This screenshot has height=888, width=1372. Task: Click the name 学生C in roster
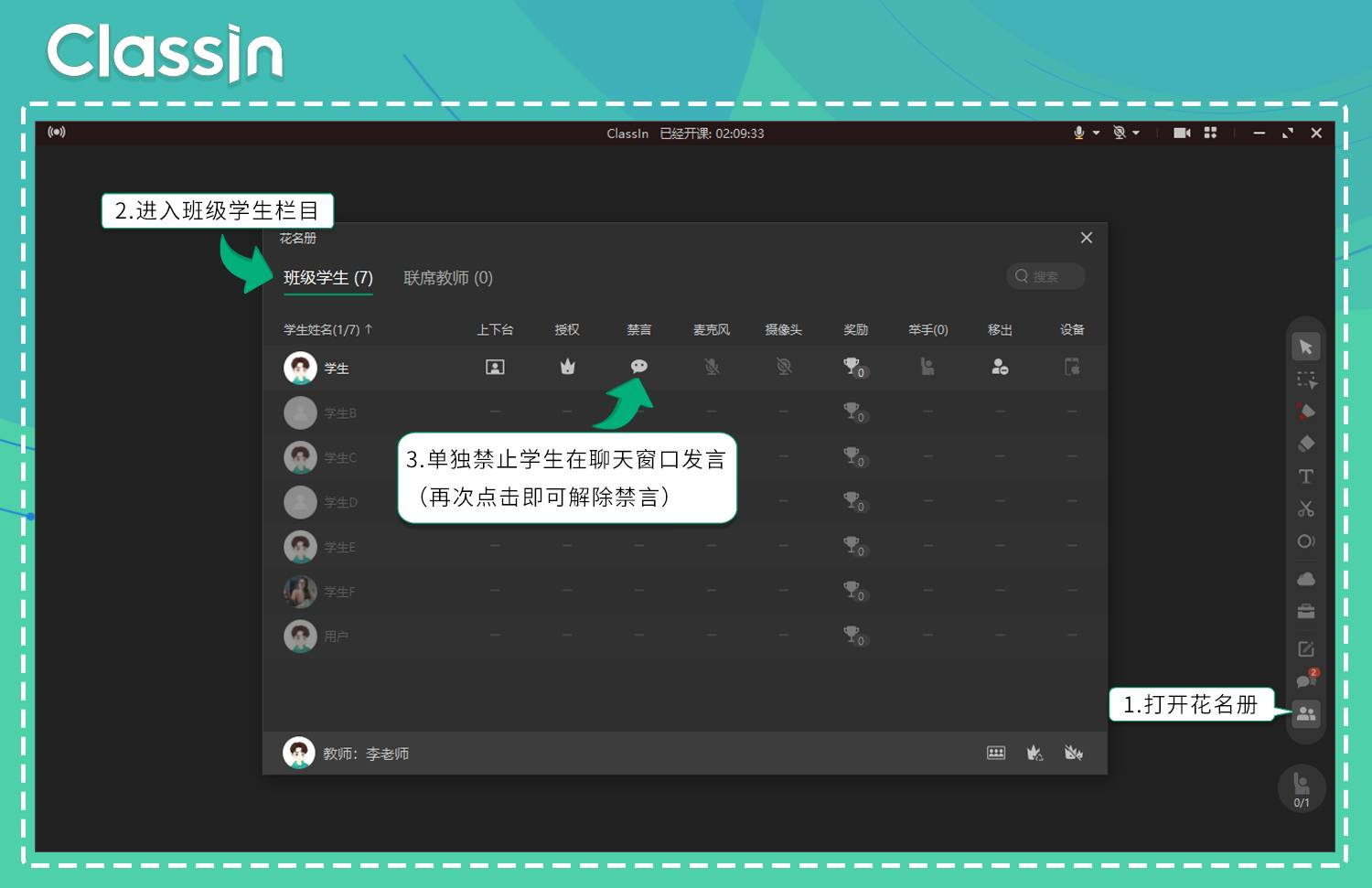[340, 457]
